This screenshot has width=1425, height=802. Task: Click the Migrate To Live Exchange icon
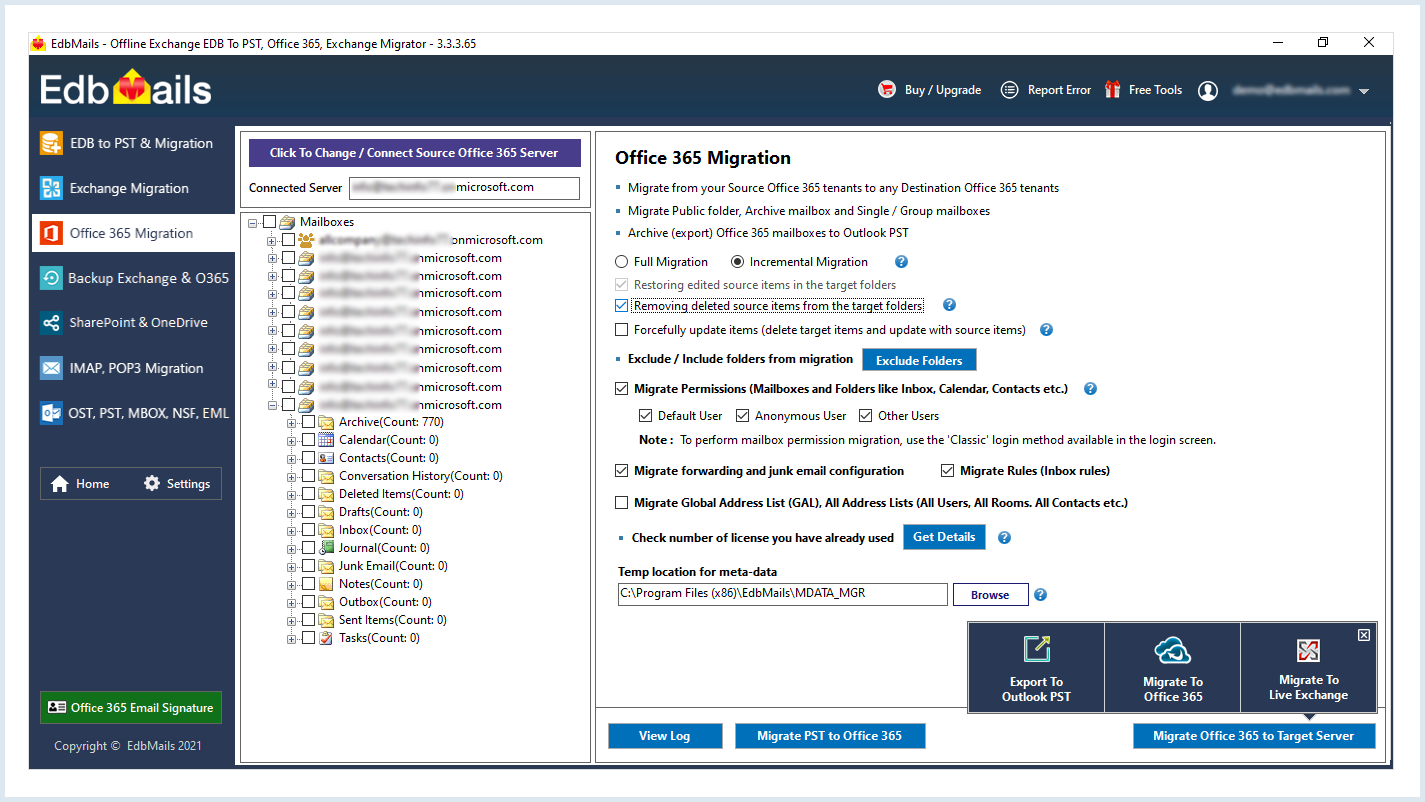tap(1308, 651)
